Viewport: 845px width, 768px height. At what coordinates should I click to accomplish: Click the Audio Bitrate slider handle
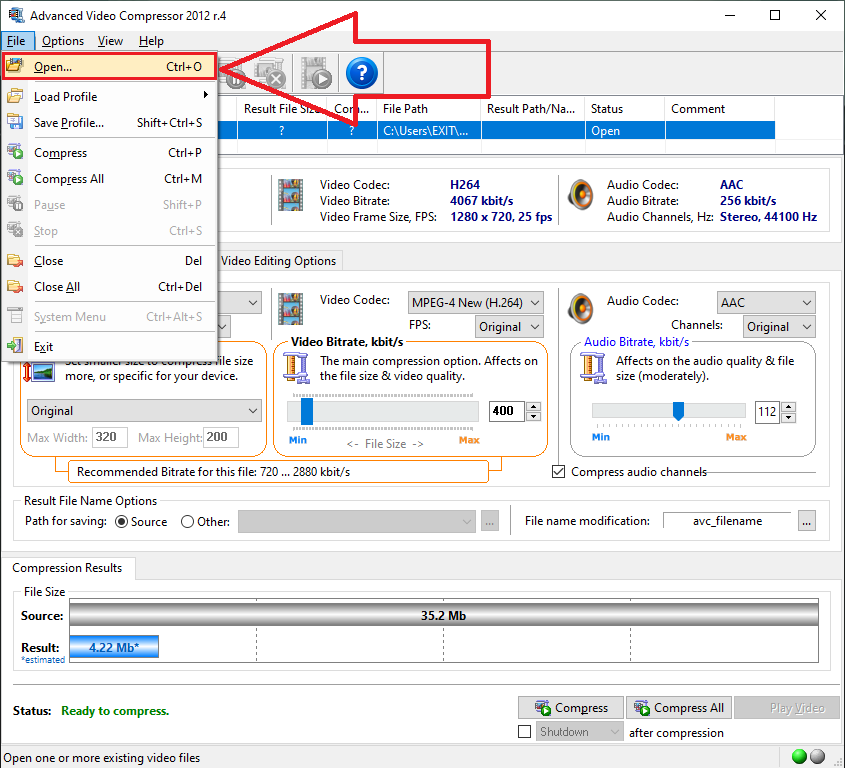tap(678, 411)
